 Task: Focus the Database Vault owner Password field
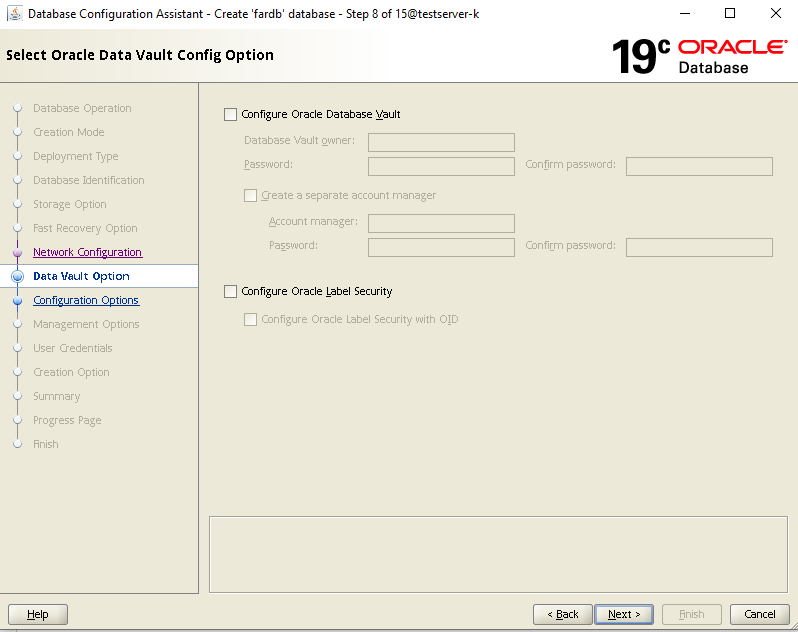pyautogui.click(x=441, y=166)
